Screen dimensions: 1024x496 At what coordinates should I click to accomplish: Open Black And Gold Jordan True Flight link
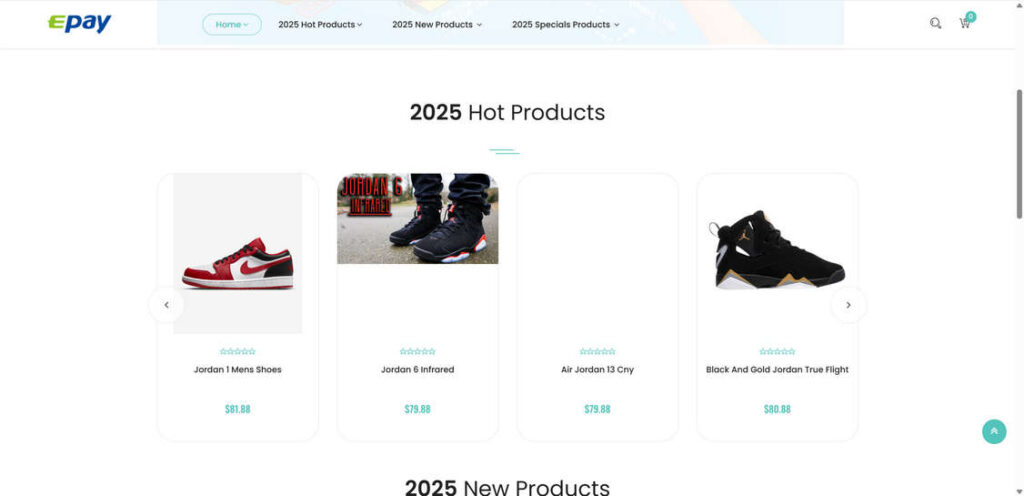(777, 369)
